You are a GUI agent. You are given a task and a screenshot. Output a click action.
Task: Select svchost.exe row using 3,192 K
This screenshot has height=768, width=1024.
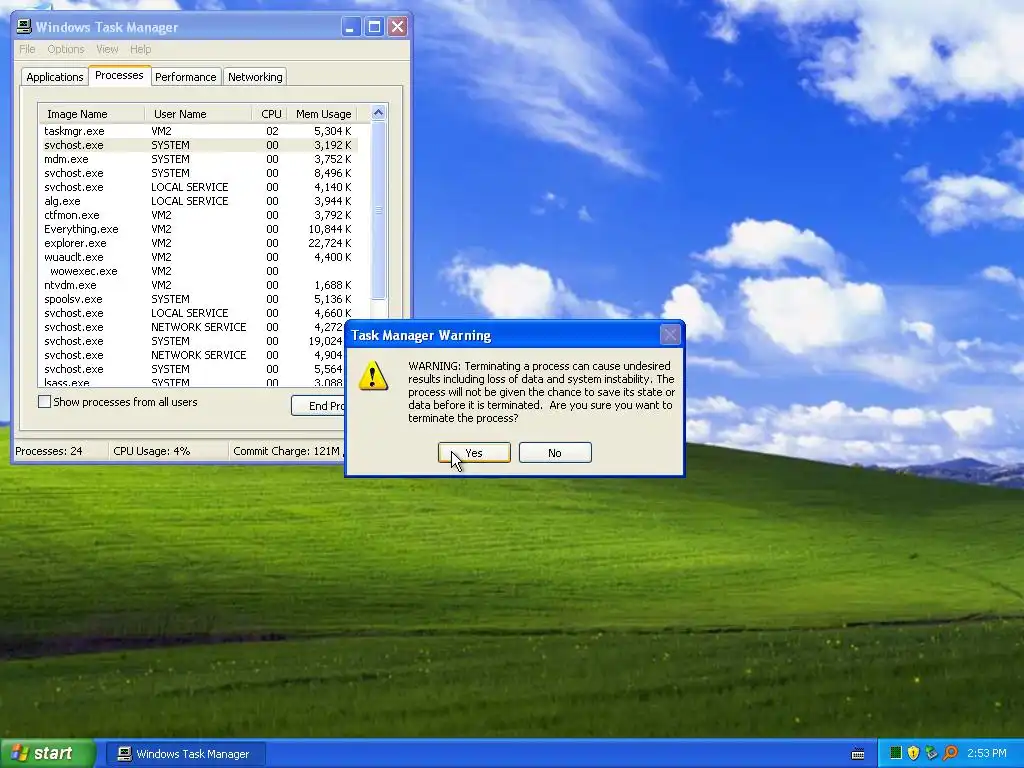click(x=198, y=145)
